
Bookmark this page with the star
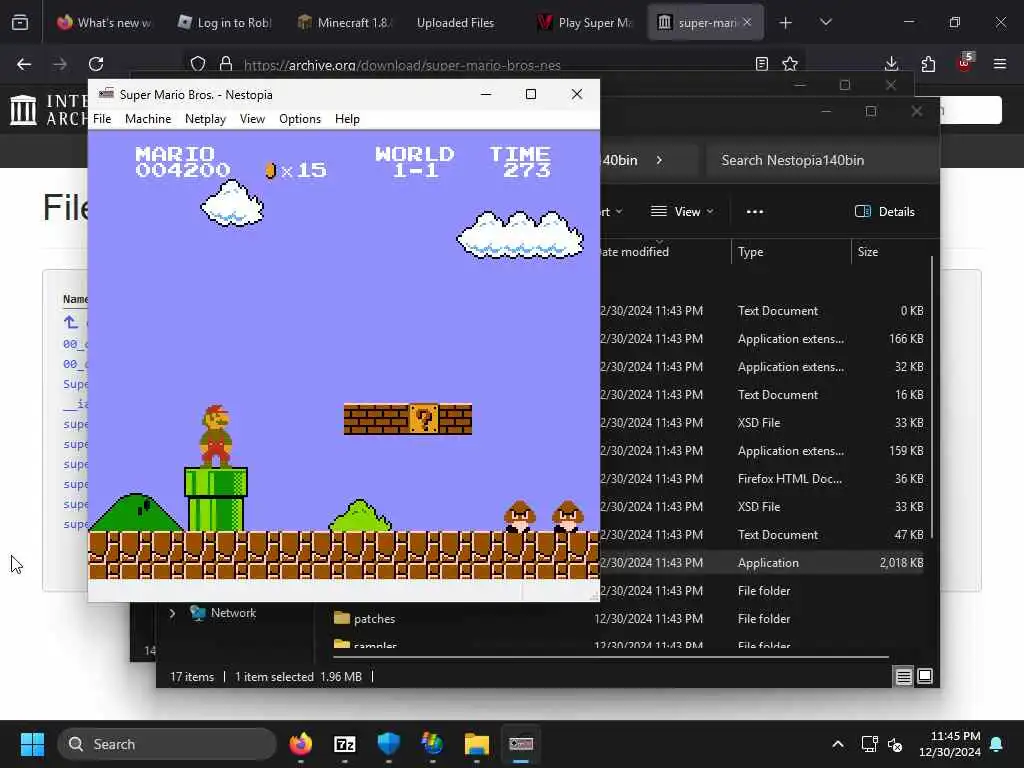pyautogui.click(x=790, y=64)
